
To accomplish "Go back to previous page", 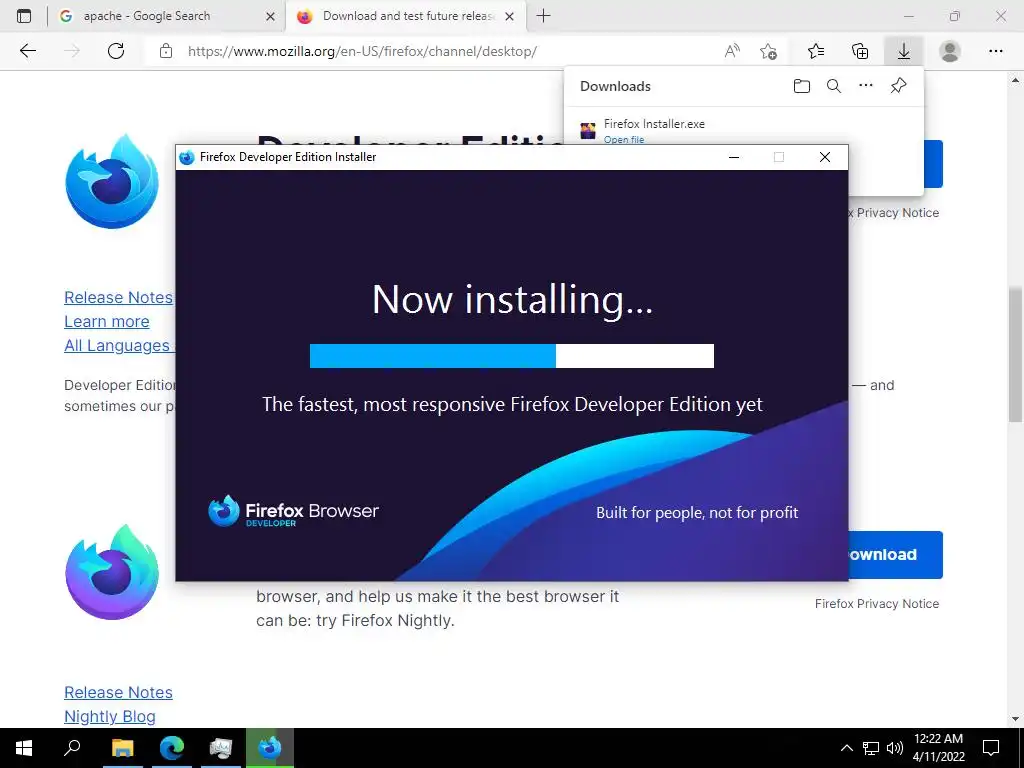I will 27,51.
